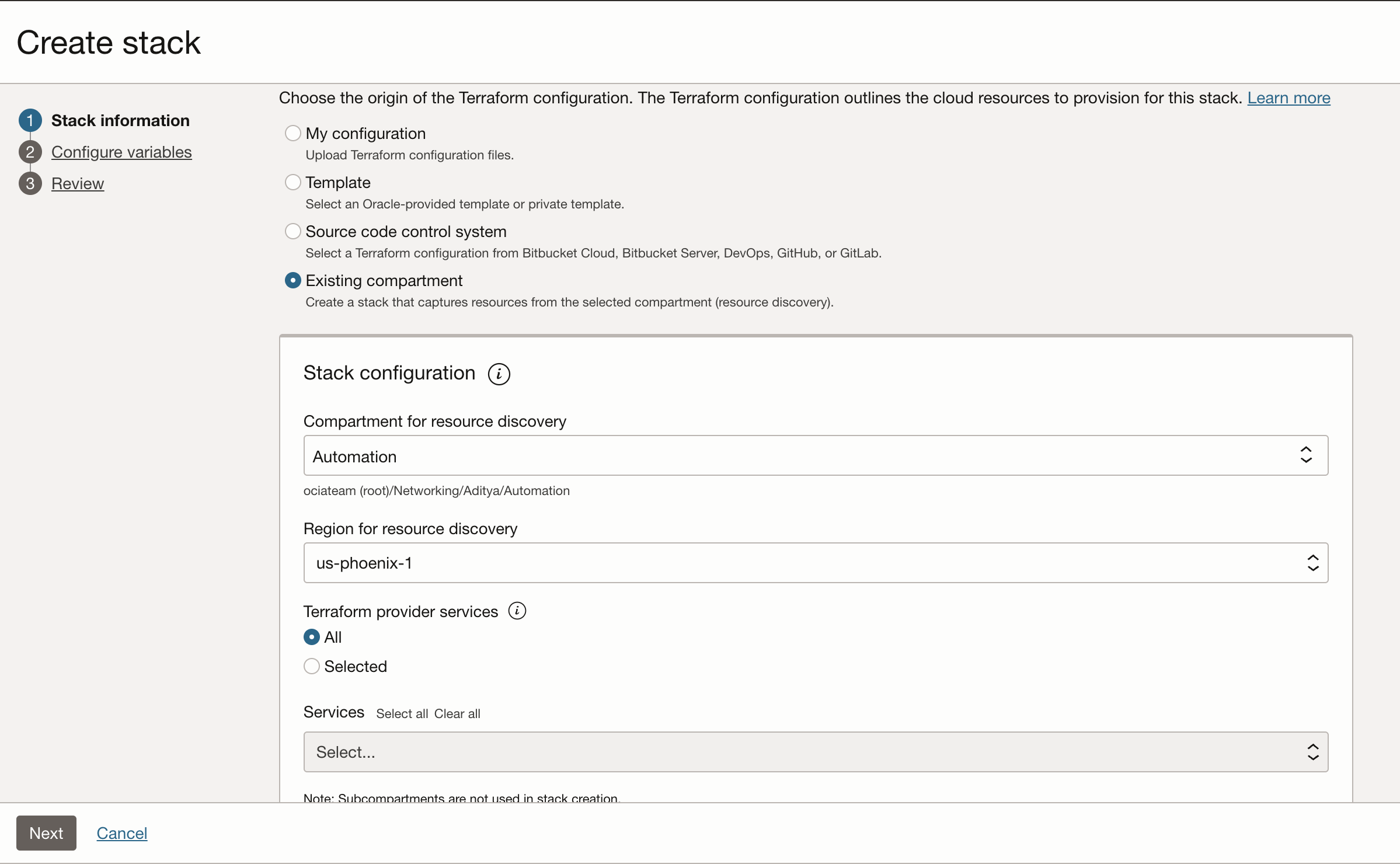This screenshot has height=864, width=1400.
Task: Select the My configuration radio option
Action: tap(293, 133)
